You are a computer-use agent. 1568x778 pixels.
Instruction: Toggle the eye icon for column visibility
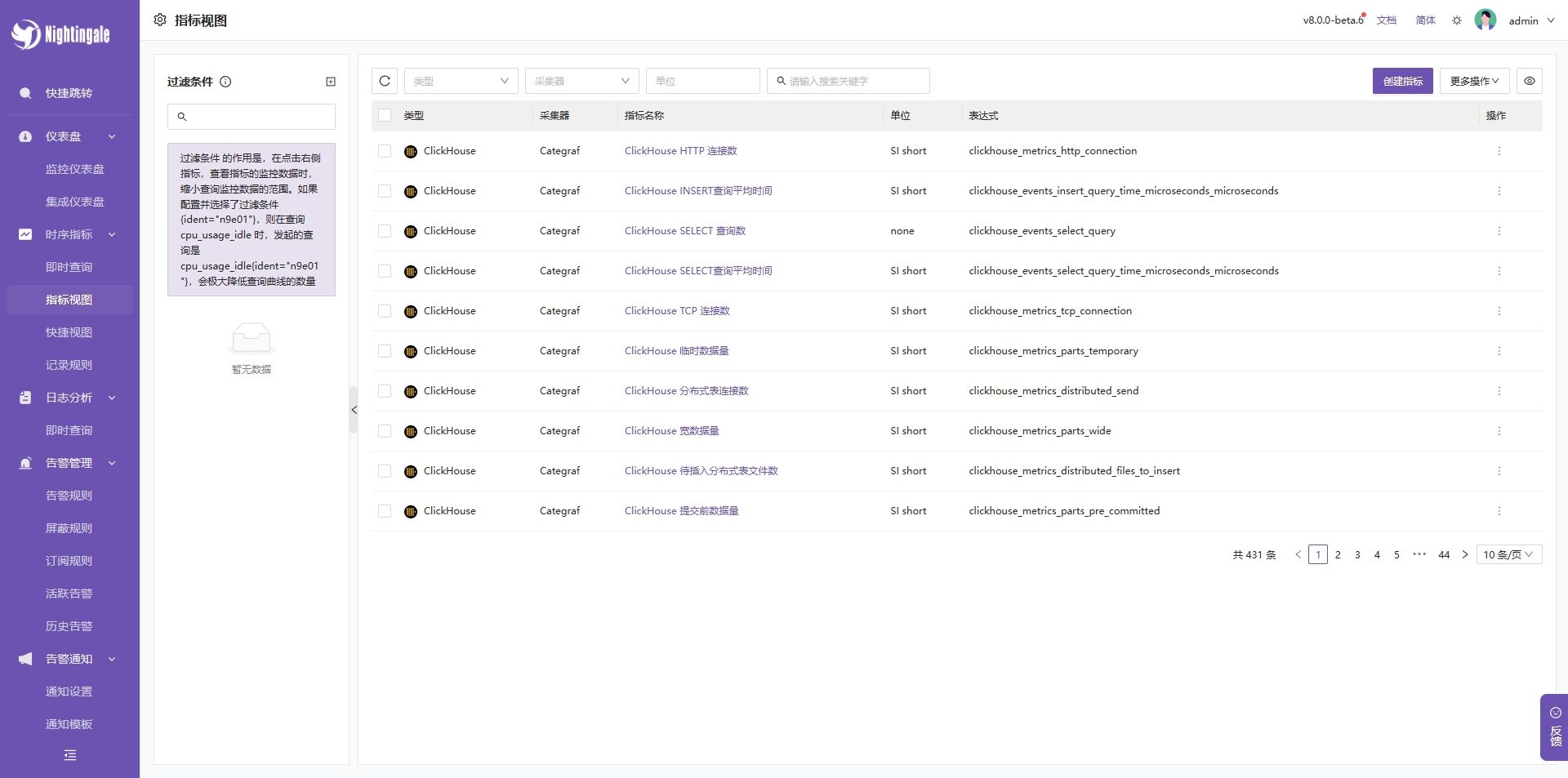coord(1530,81)
